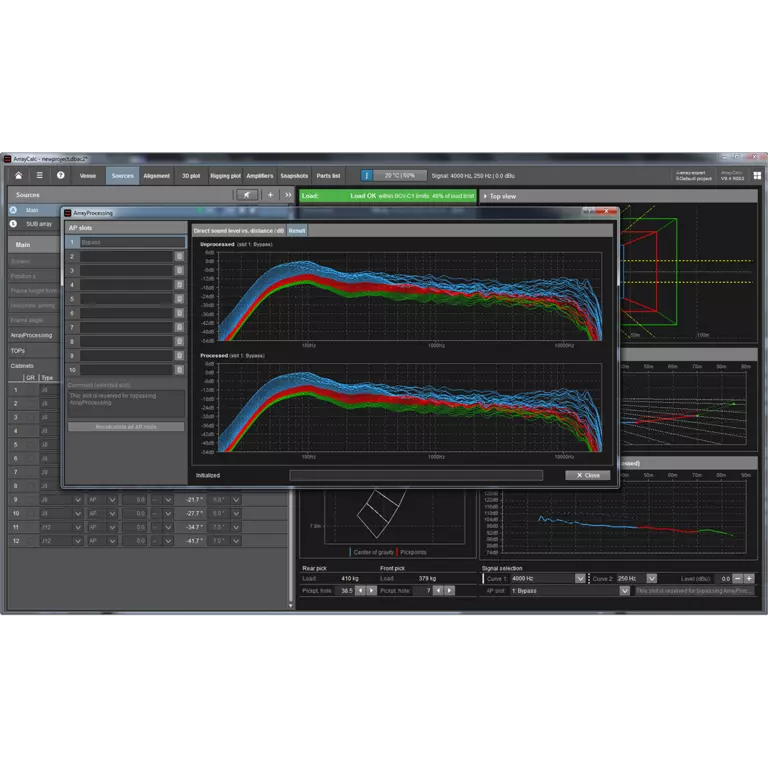Click the Main row in Sources list
The height and width of the screenshot is (768, 768).
click(x=34, y=210)
